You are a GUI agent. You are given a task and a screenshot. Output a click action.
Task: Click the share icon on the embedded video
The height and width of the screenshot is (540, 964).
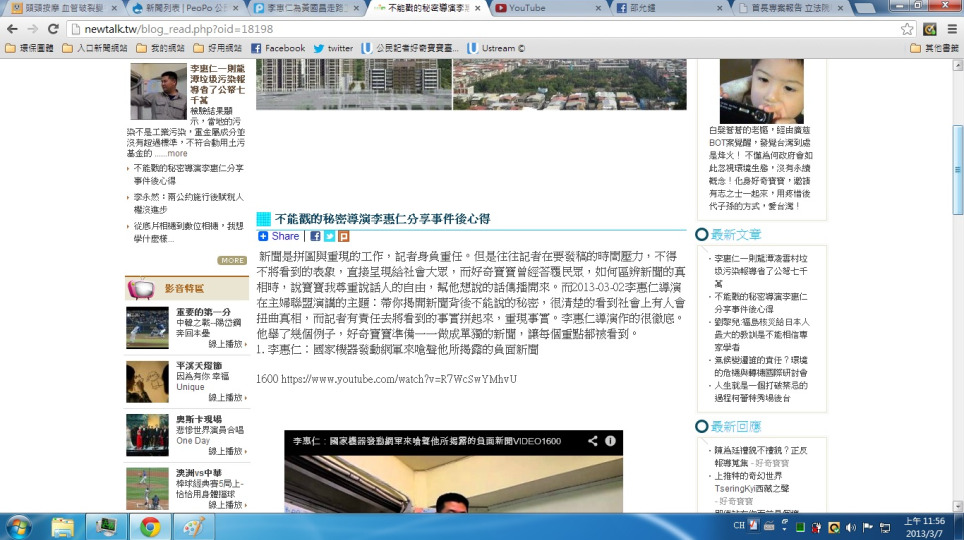click(x=592, y=441)
